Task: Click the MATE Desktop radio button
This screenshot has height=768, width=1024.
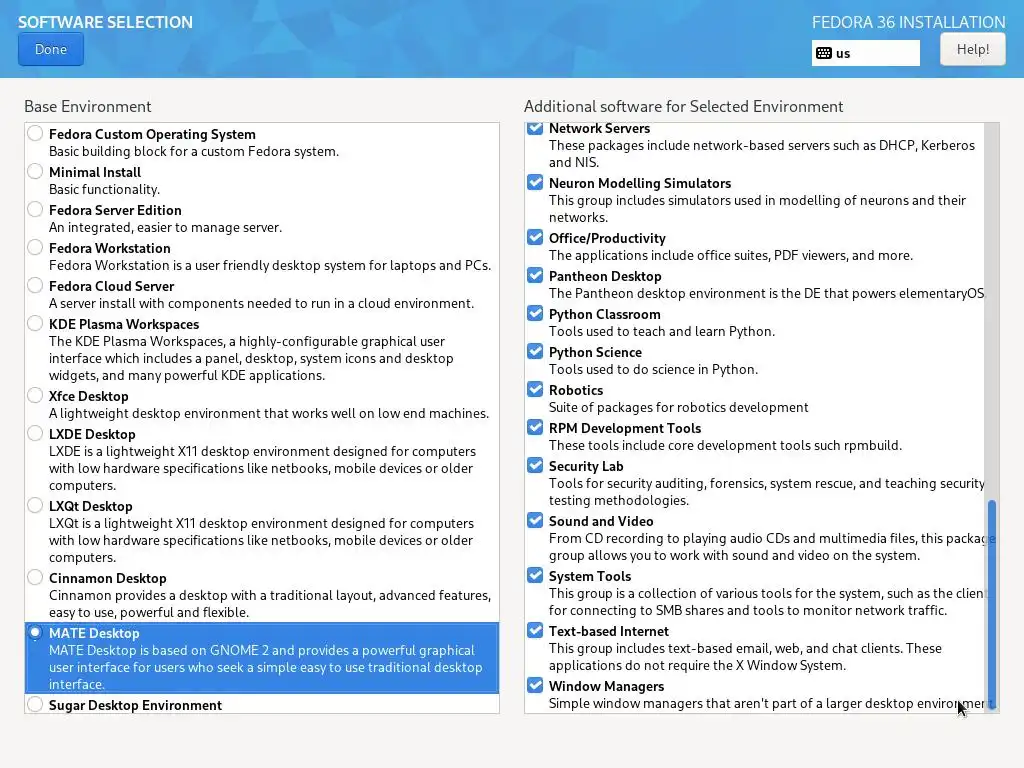Action: (x=35, y=632)
